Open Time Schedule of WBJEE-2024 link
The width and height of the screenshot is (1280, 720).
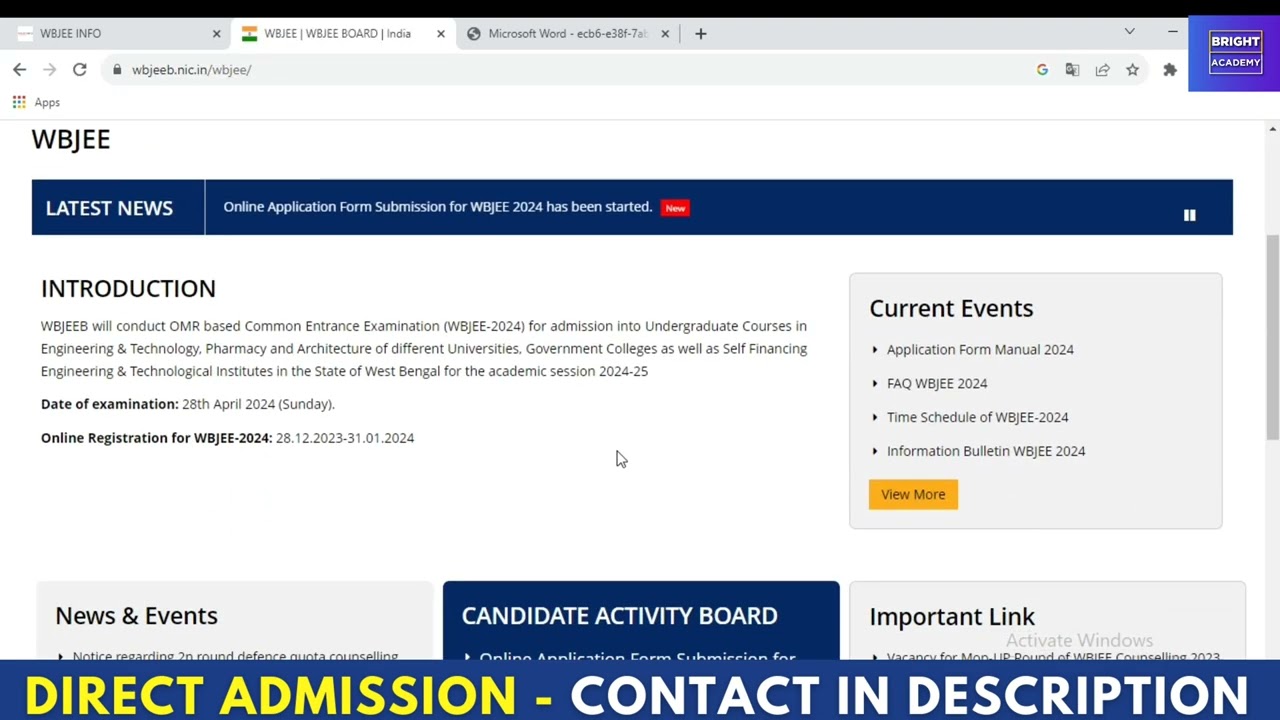[977, 417]
